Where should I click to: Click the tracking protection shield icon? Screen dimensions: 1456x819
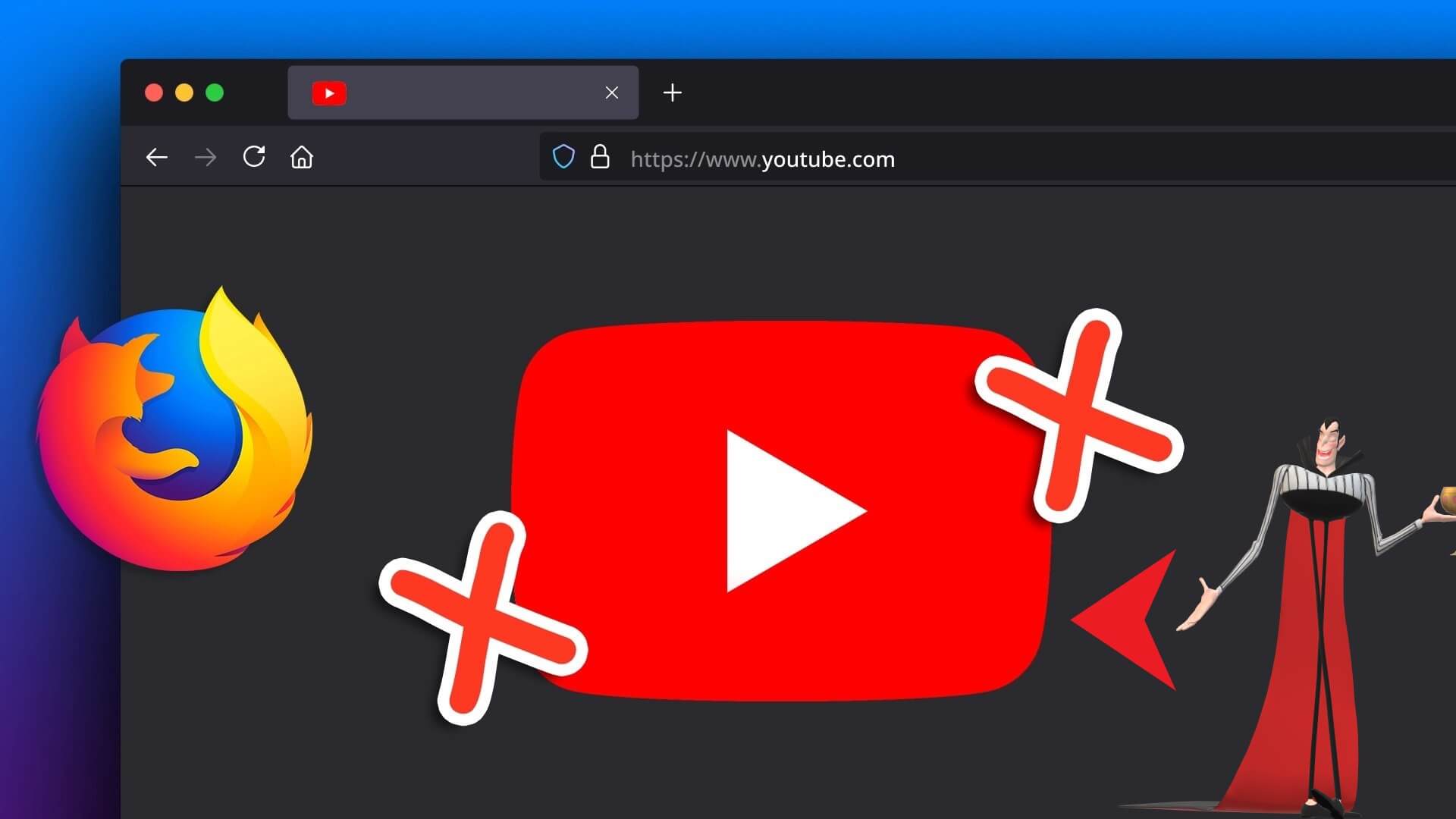(563, 158)
